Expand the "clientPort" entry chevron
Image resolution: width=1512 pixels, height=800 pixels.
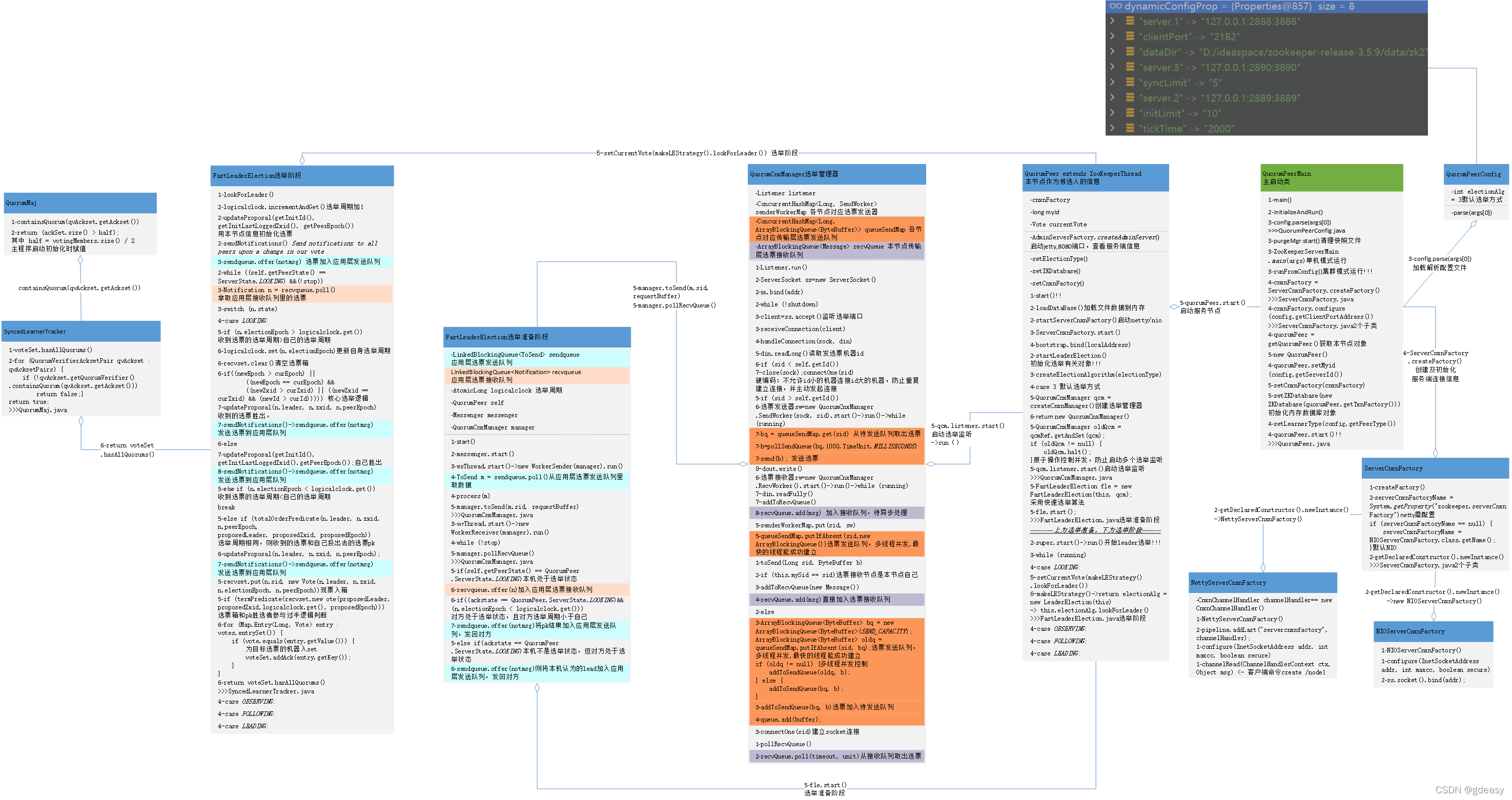(x=1112, y=36)
